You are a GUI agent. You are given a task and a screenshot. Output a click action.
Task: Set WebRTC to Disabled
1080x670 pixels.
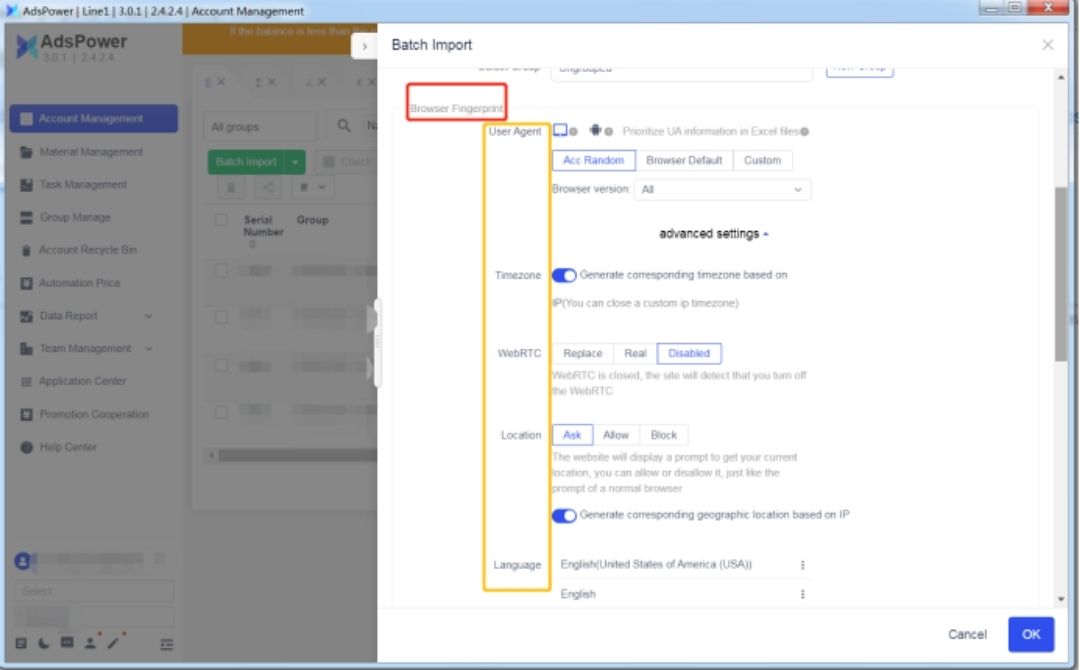pyautogui.click(x=689, y=353)
